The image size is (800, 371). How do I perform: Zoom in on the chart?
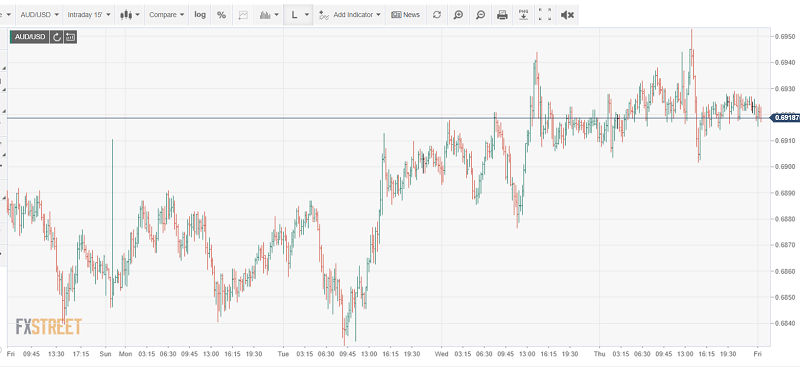[x=458, y=15]
